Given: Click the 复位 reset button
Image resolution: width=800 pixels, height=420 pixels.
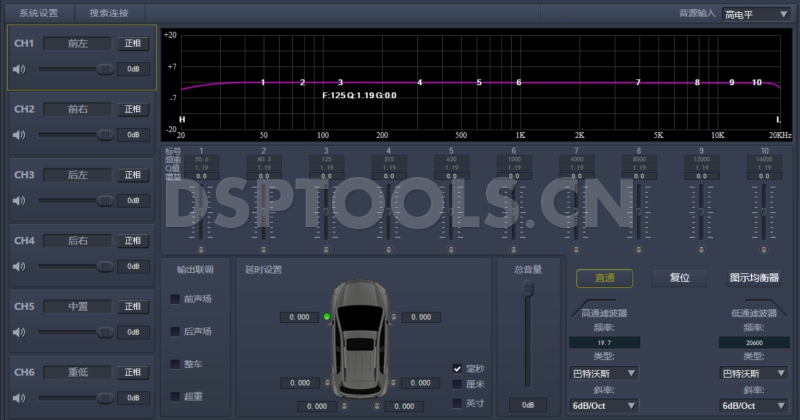Looking at the screenshot, I should pyautogui.click(x=680, y=278).
